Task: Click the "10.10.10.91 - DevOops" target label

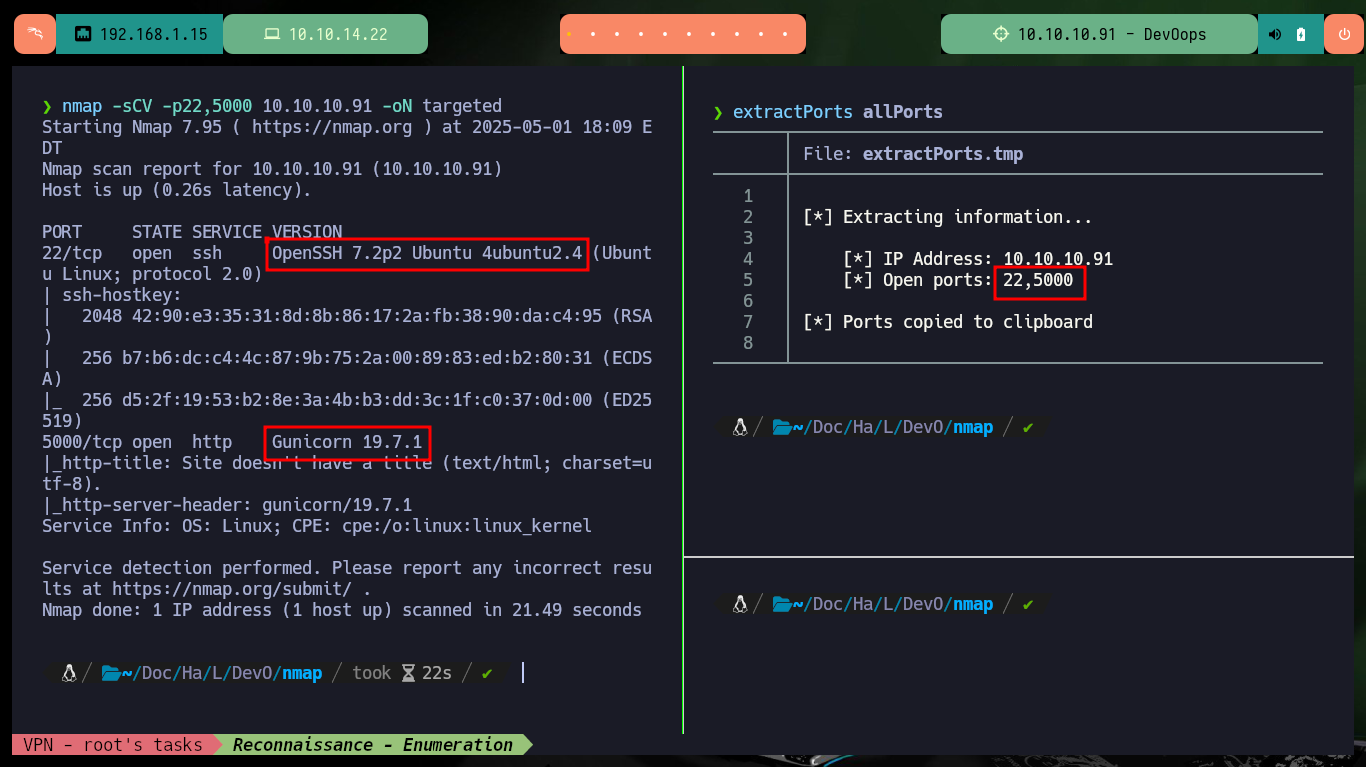Action: pos(1112,34)
